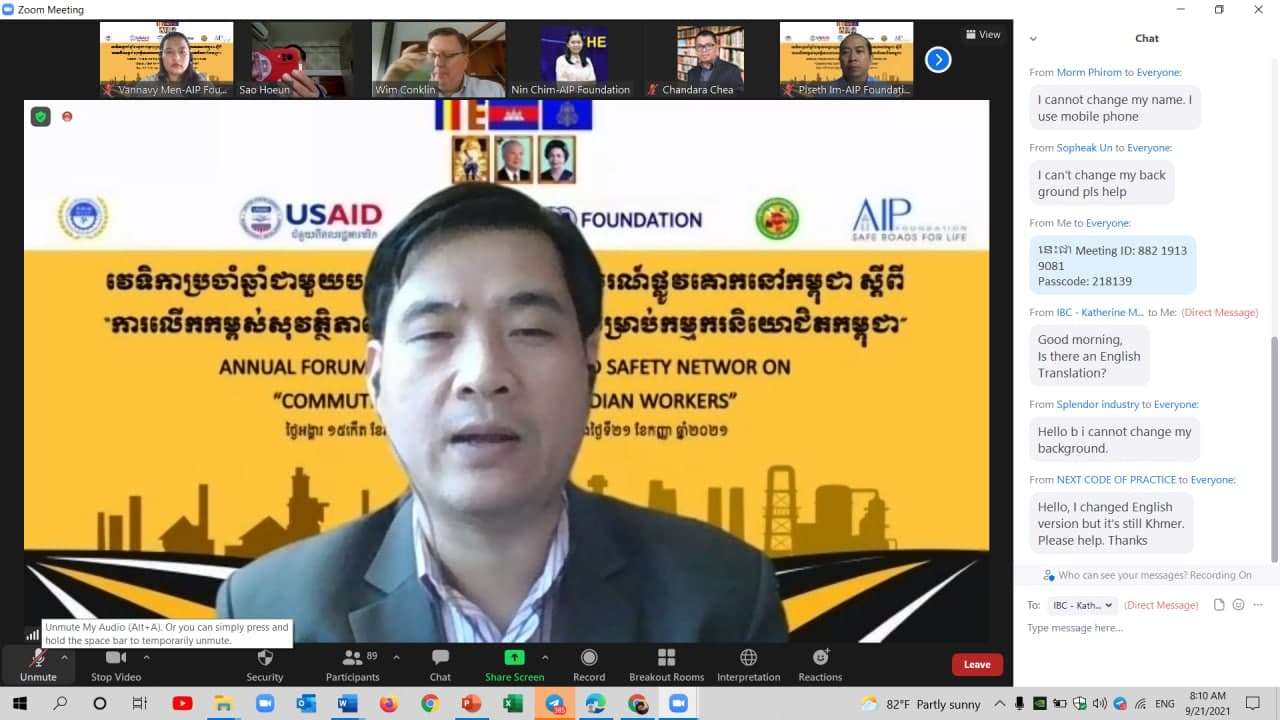
Task: Show next page of participant thumbnails
Action: pyautogui.click(x=938, y=60)
